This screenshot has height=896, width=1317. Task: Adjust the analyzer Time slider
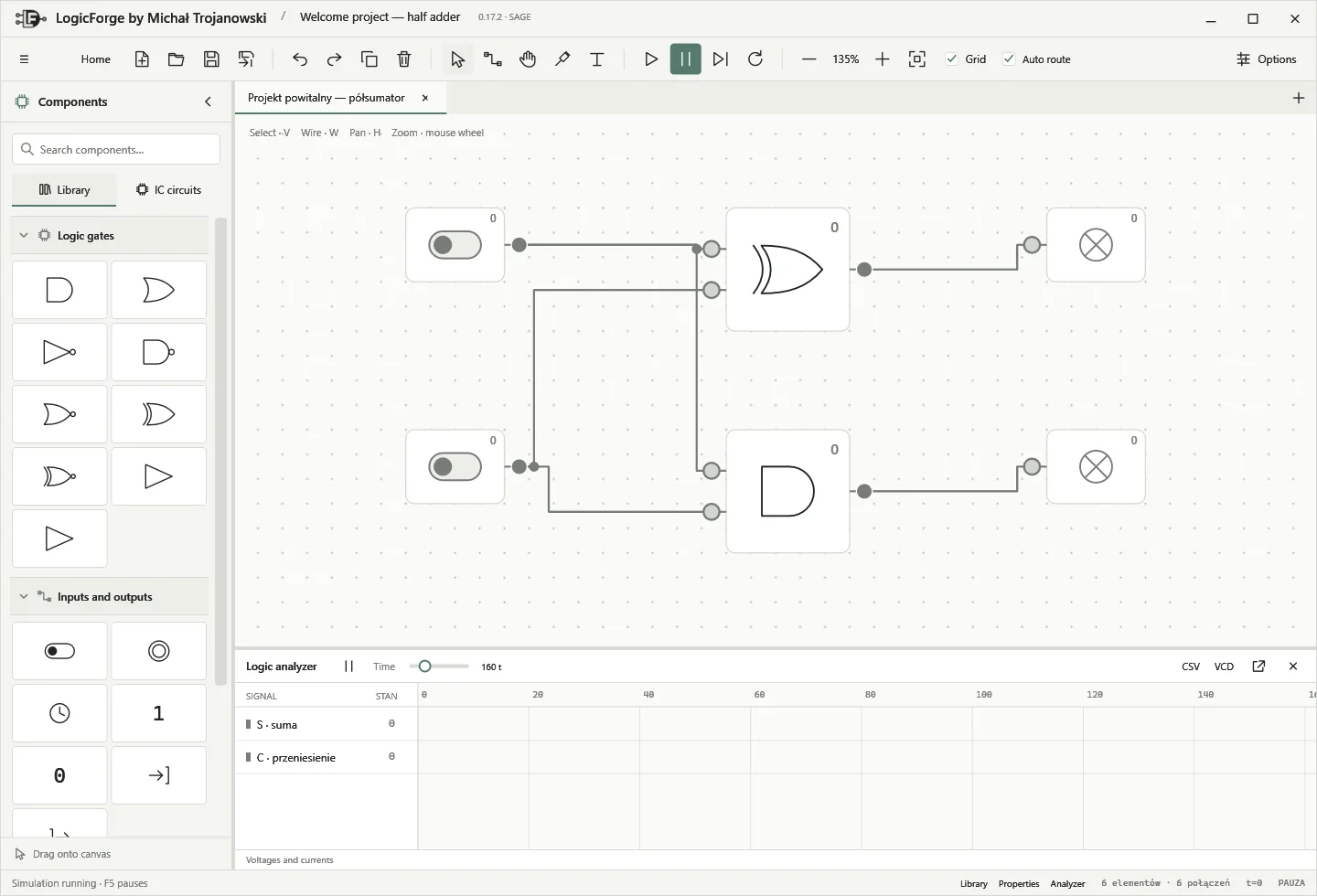point(440,667)
